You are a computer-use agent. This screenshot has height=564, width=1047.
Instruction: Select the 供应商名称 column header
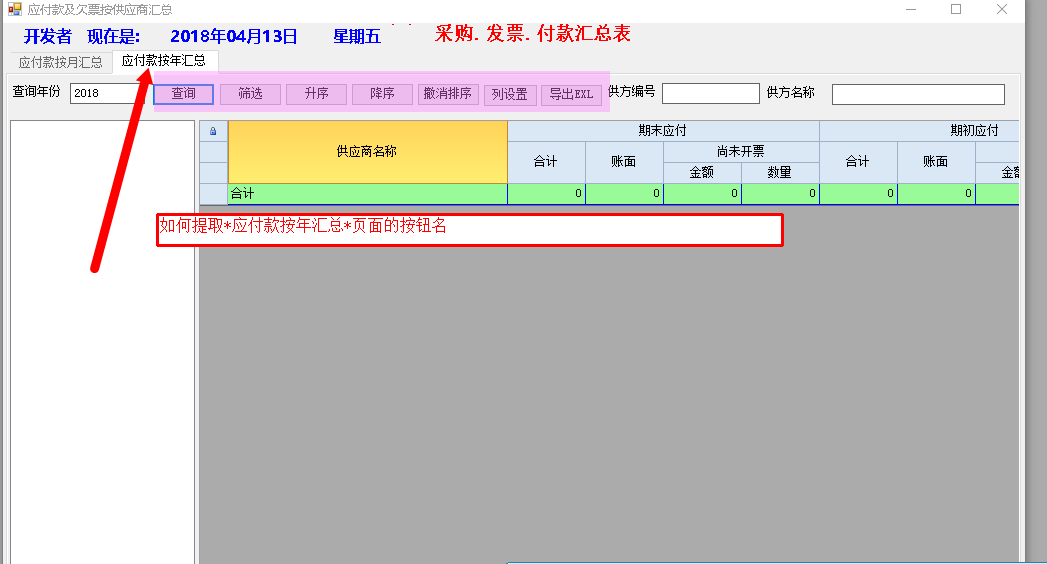click(x=368, y=152)
